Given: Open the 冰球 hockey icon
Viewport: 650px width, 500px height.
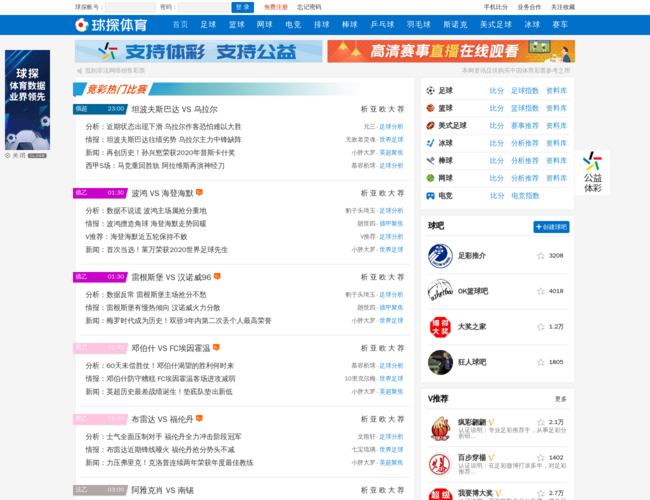Looking at the screenshot, I should click(x=430, y=143).
